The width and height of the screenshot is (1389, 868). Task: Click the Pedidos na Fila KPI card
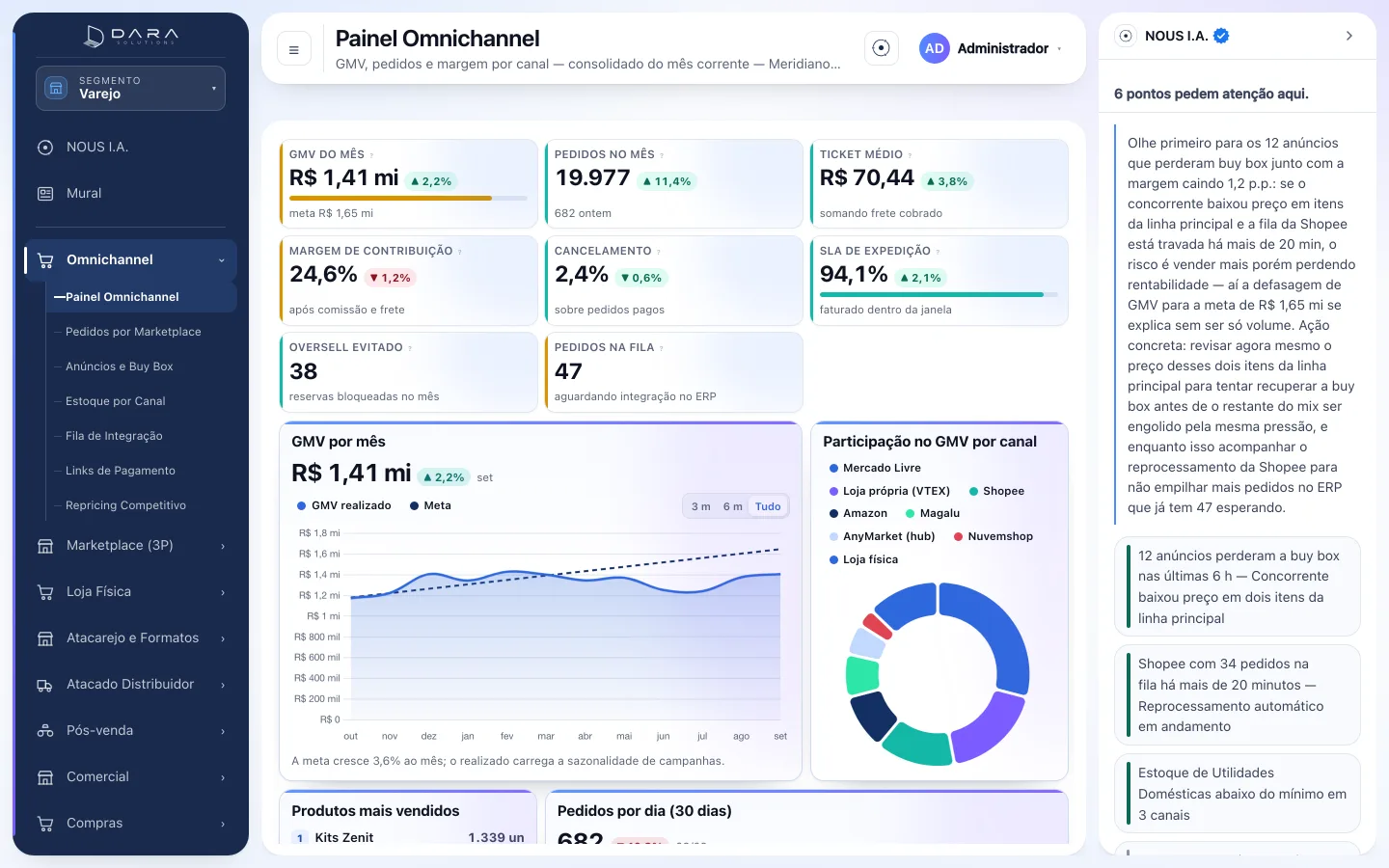pos(673,372)
